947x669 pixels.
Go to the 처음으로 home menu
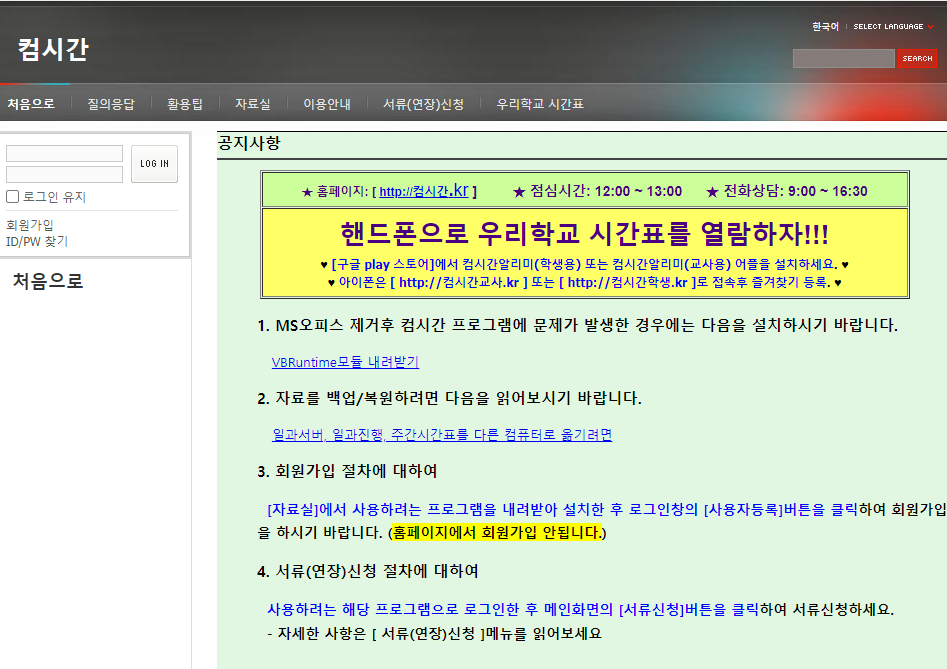[x=33, y=103]
